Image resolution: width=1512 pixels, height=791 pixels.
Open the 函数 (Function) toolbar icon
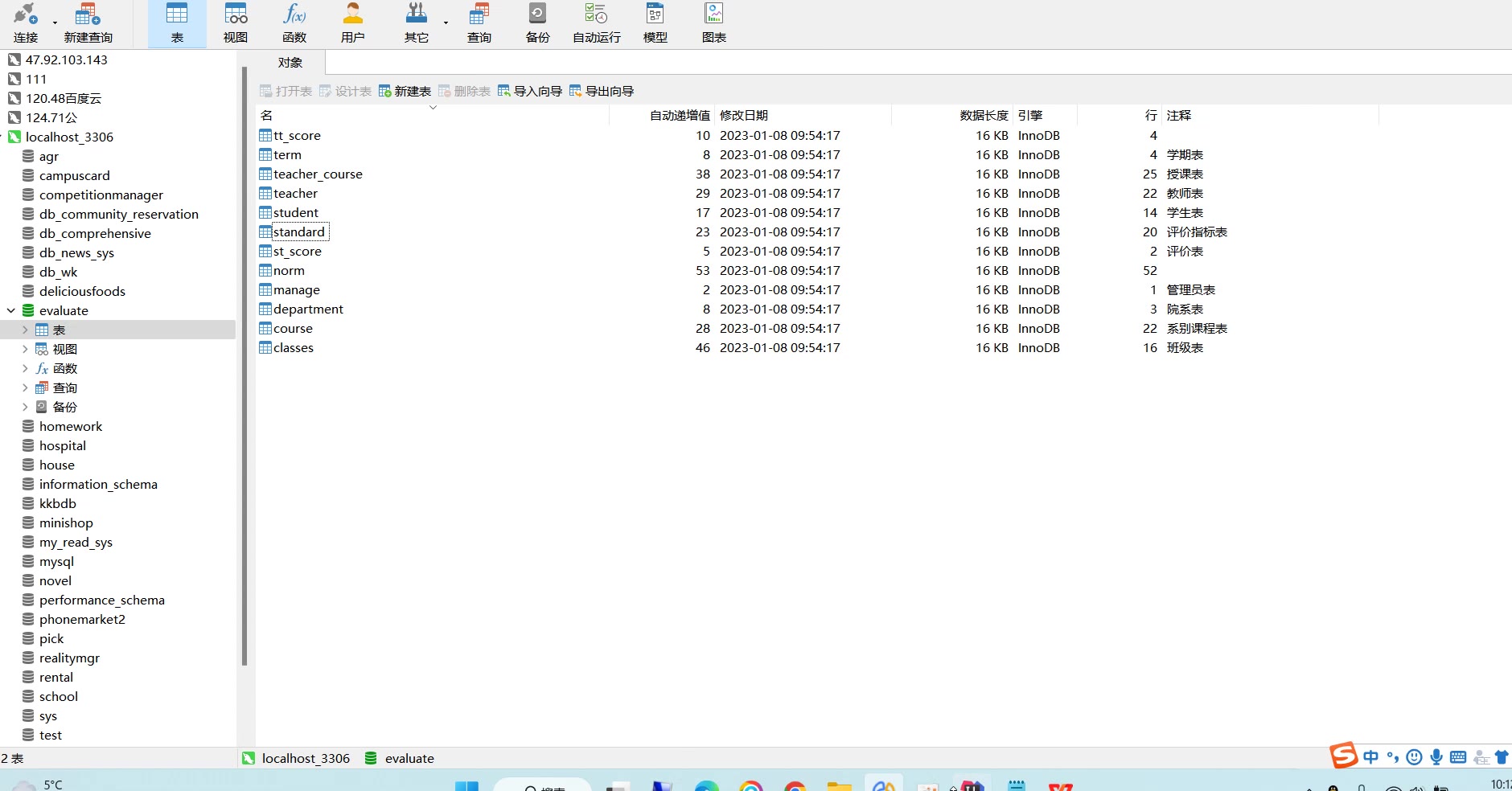pyautogui.click(x=294, y=23)
